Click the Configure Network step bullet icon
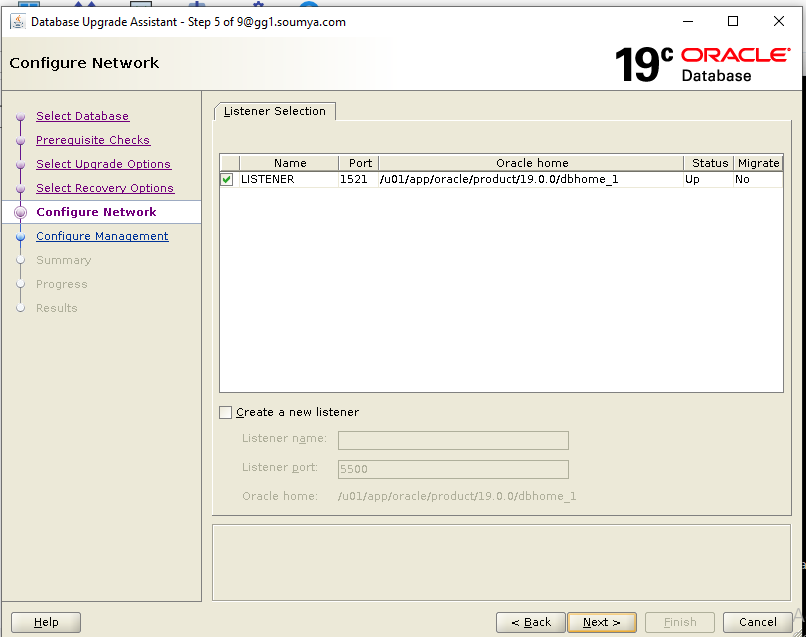The image size is (806, 637). click(21, 212)
